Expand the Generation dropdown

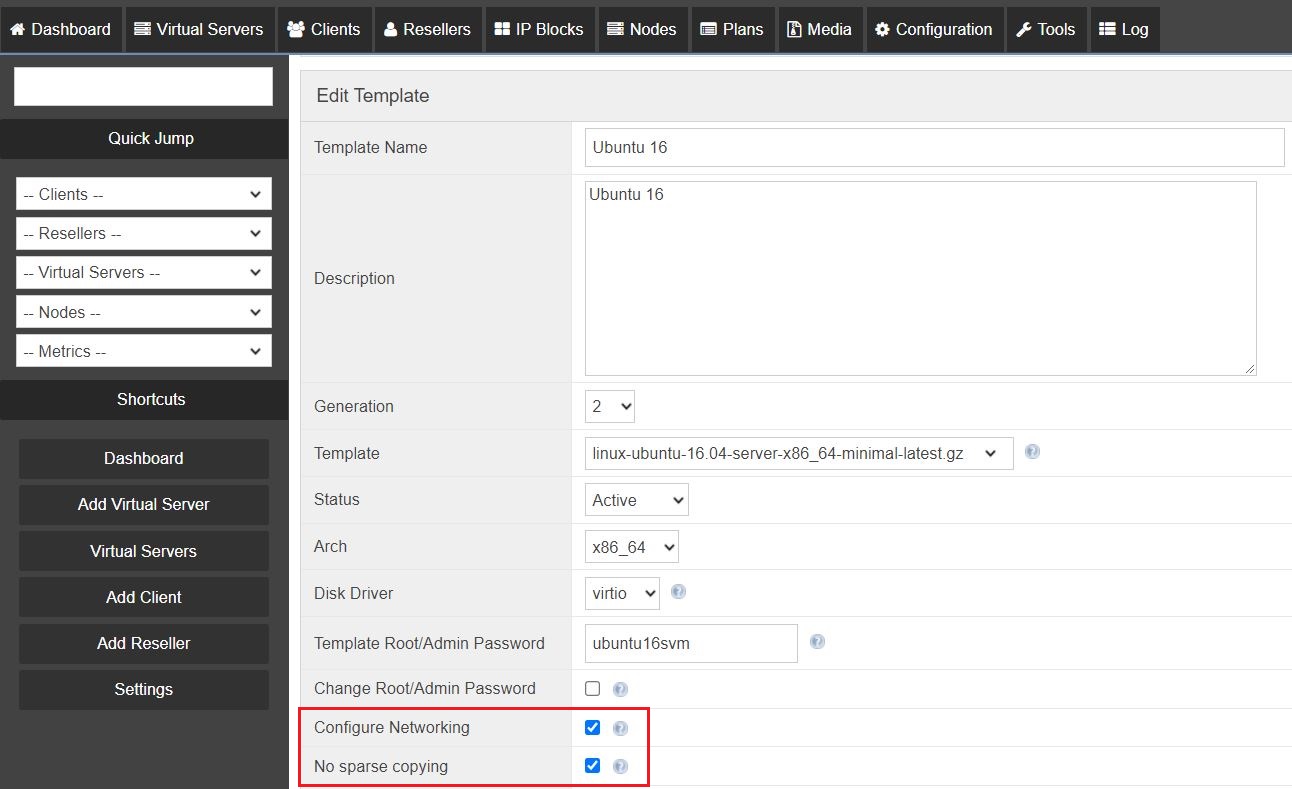pos(610,406)
